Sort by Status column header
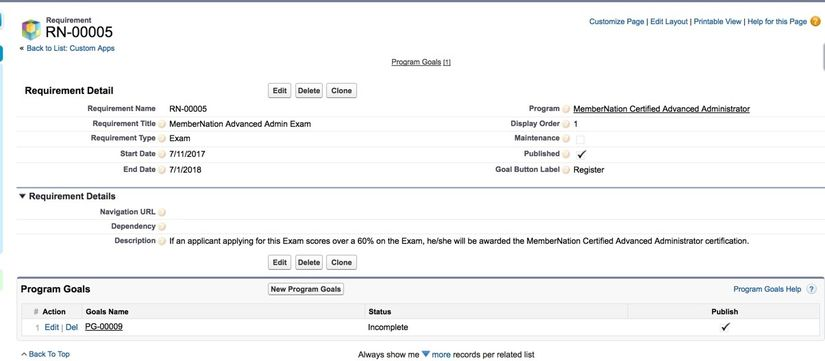825x361 pixels. click(379, 312)
